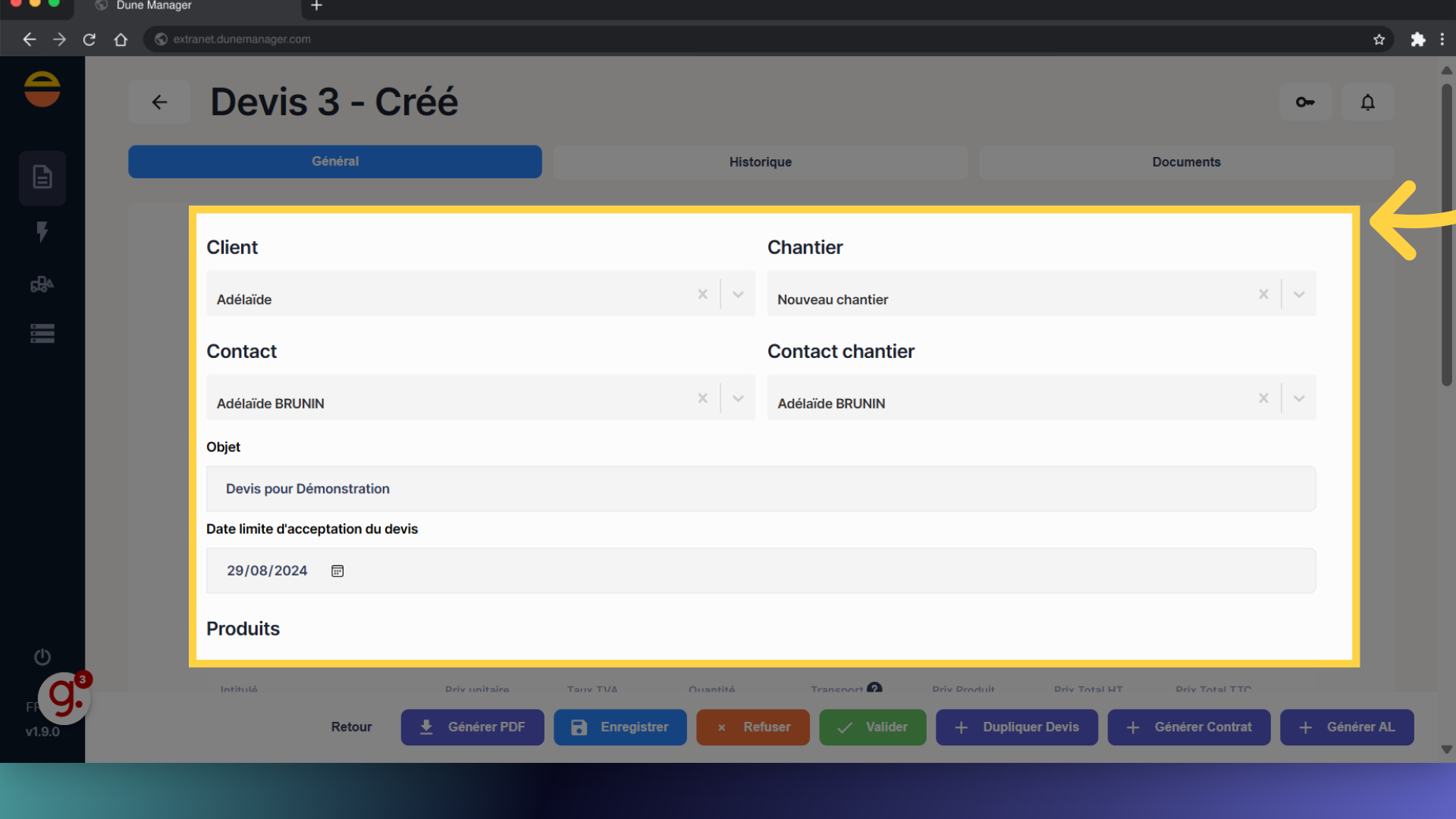Switch to the Documents tab
This screenshot has height=819, width=1456.
pyautogui.click(x=1186, y=162)
